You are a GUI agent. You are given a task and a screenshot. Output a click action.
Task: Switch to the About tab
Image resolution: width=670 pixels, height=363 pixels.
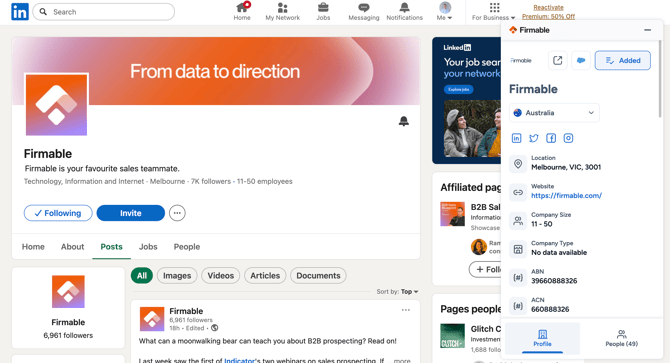click(72, 247)
